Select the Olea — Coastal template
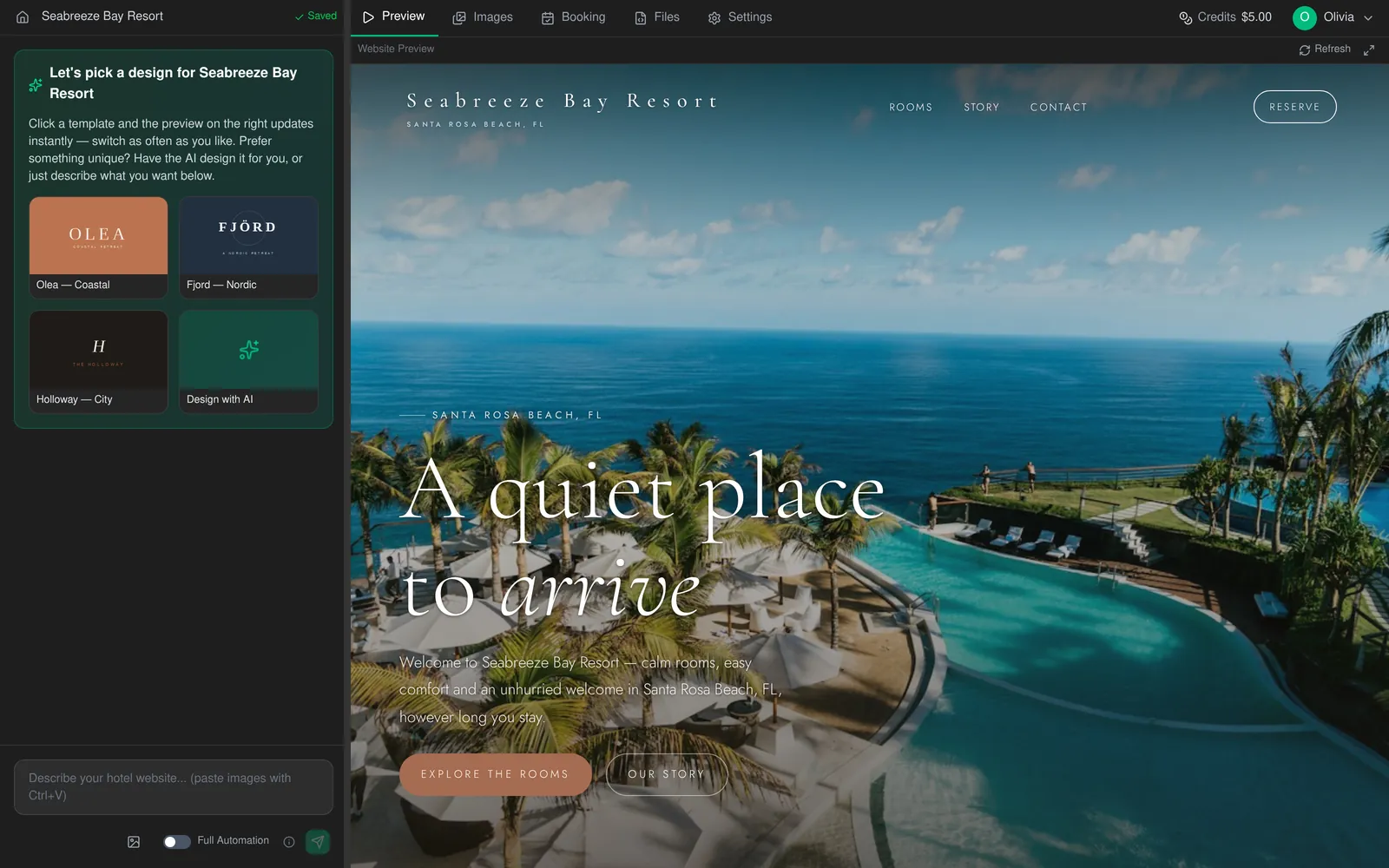The height and width of the screenshot is (868, 1389). [x=98, y=247]
